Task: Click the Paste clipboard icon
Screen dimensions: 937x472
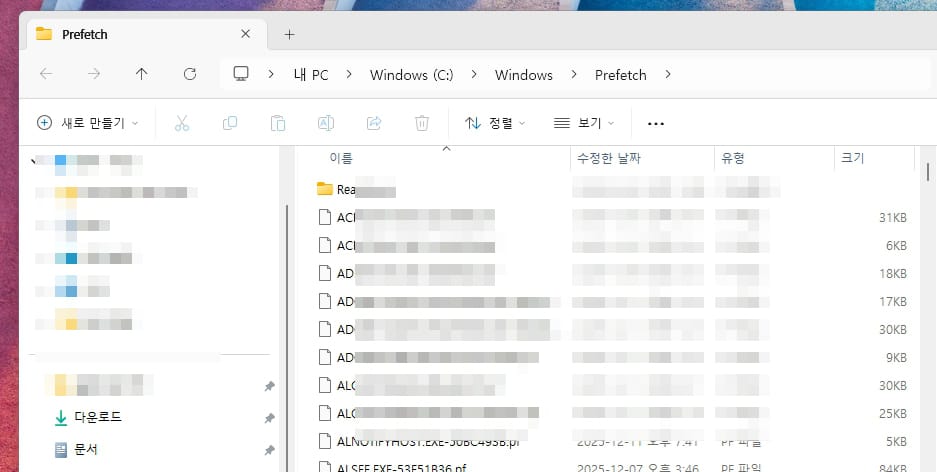Action: tap(278, 123)
